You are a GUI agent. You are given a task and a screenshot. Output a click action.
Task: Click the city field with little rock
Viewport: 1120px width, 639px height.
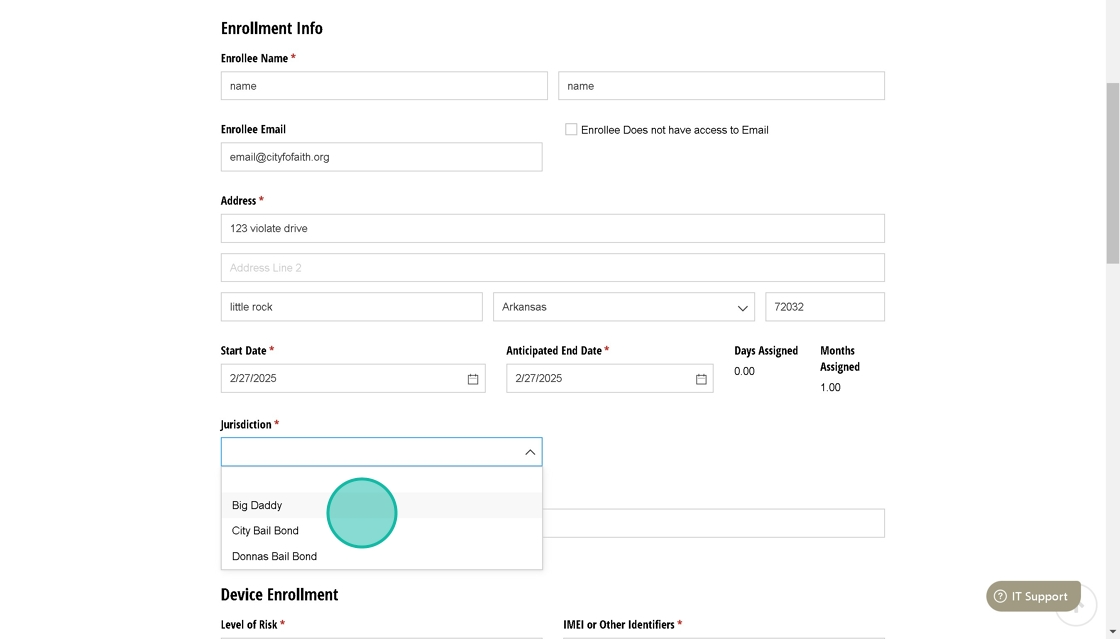coord(351,307)
